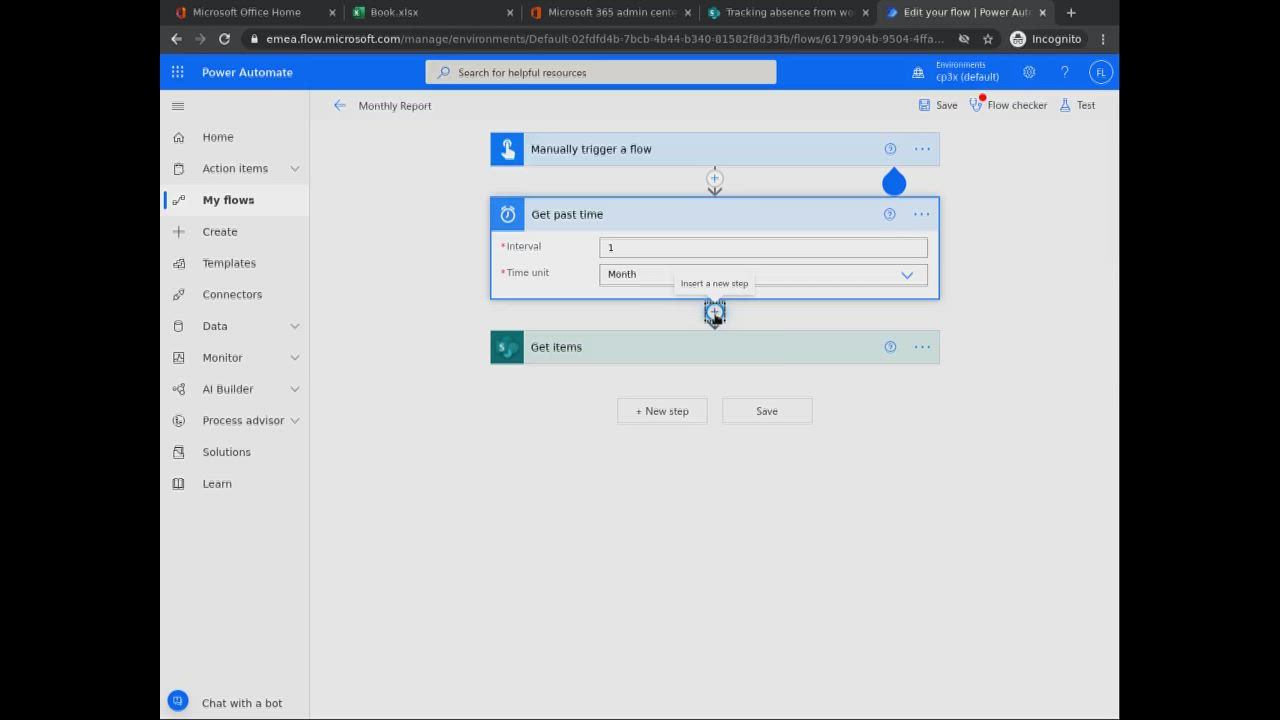Click the Save button below the flow
This screenshot has height=720, width=1280.
tap(767, 411)
